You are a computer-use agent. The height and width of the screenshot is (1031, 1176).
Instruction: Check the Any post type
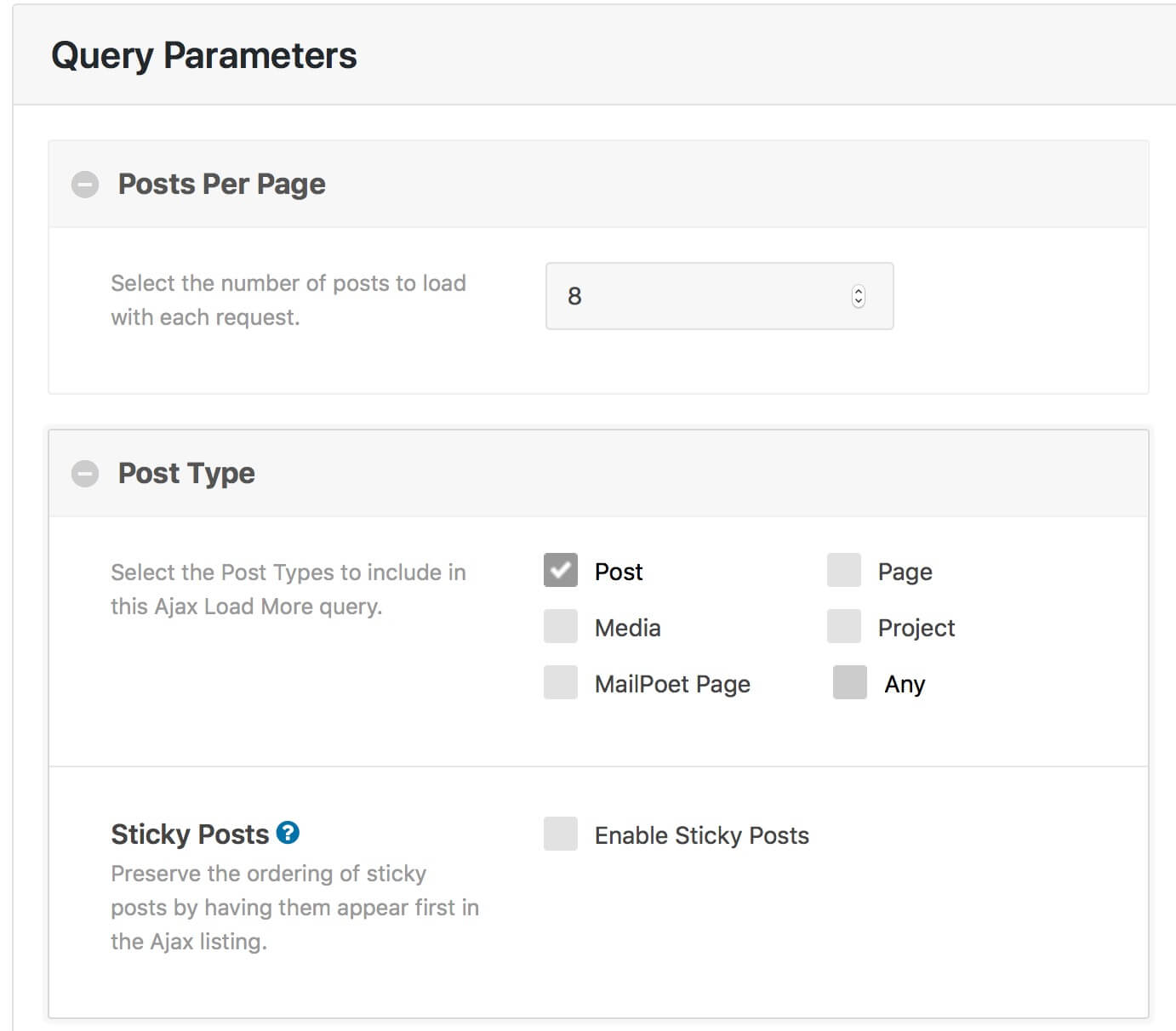850,683
